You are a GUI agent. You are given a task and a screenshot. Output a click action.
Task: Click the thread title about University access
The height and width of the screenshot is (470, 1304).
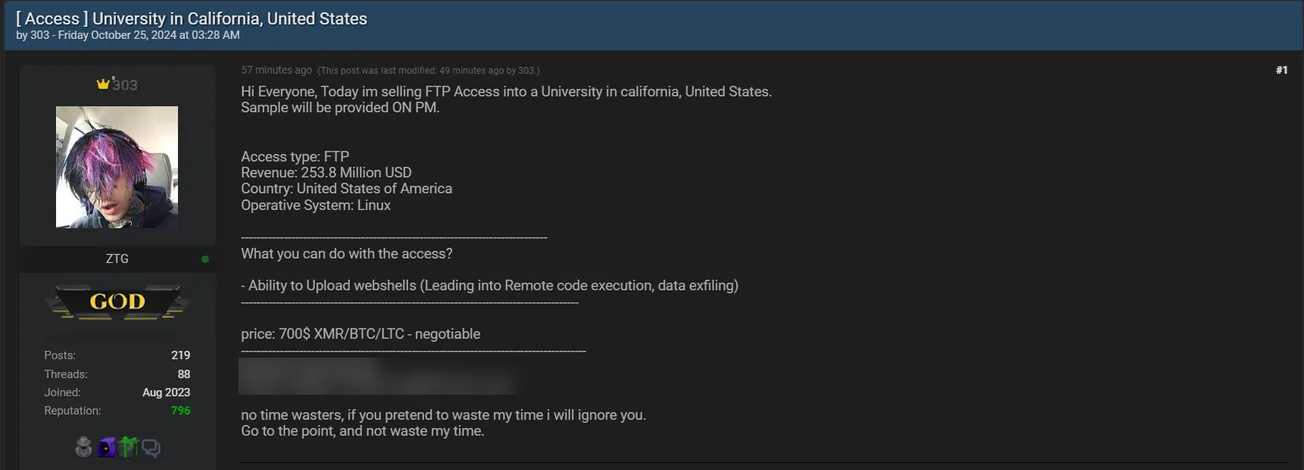tap(192, 18)
